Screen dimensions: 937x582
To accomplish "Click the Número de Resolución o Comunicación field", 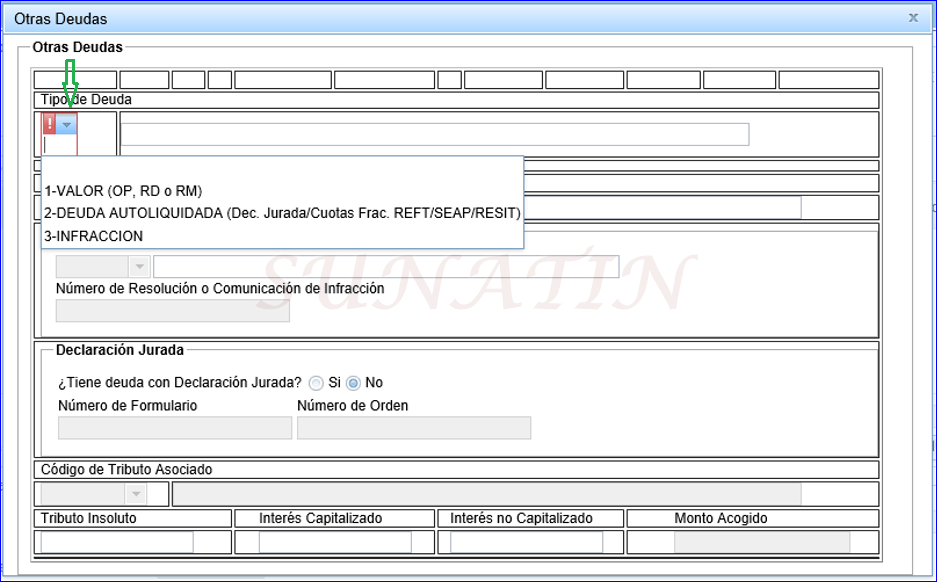I will click(x=171, y=310).
